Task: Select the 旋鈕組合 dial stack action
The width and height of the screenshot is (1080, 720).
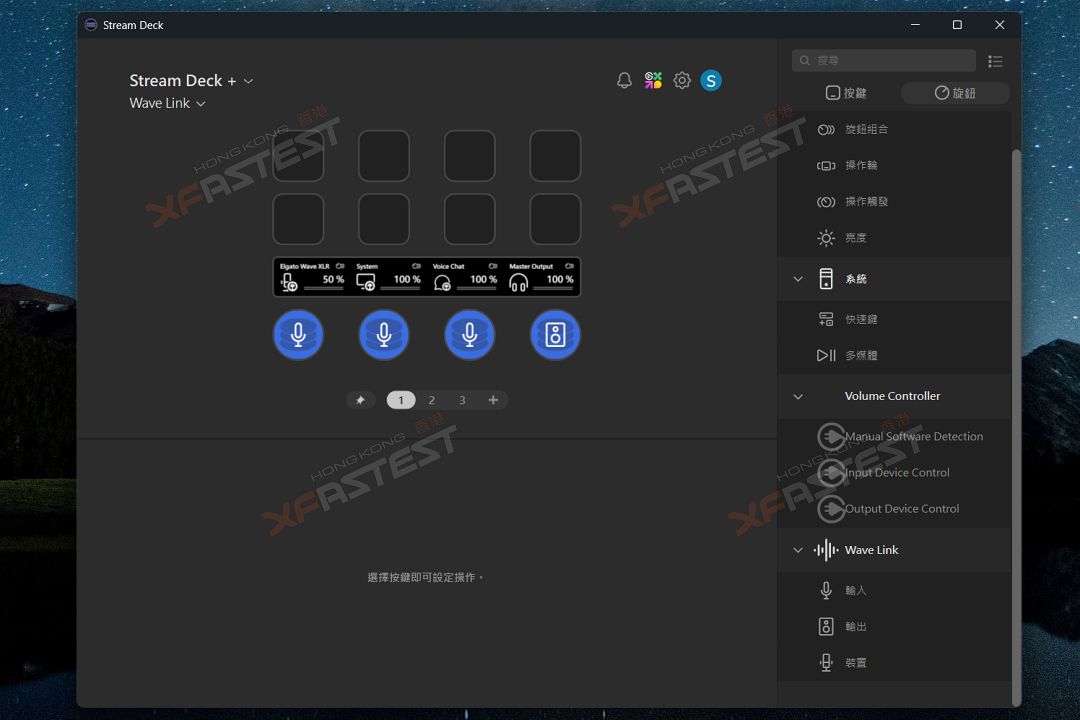Action: click(894, 130)
